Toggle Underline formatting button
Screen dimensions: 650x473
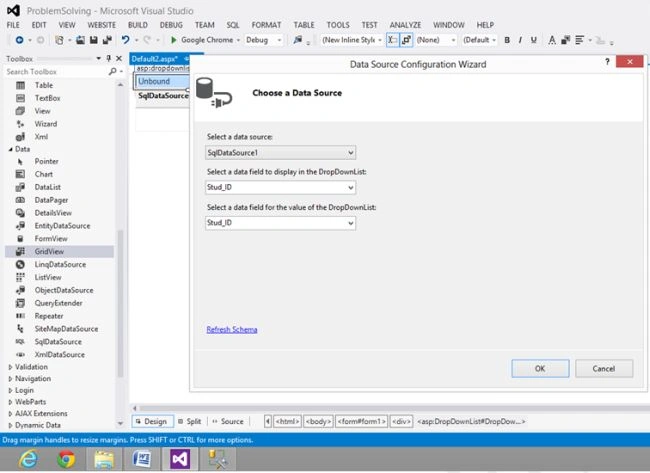(534, 40)
